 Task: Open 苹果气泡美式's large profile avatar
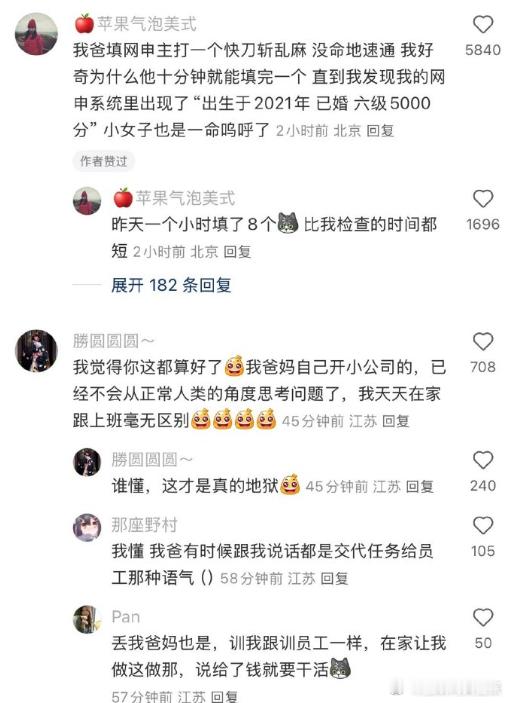pos(36,34)
